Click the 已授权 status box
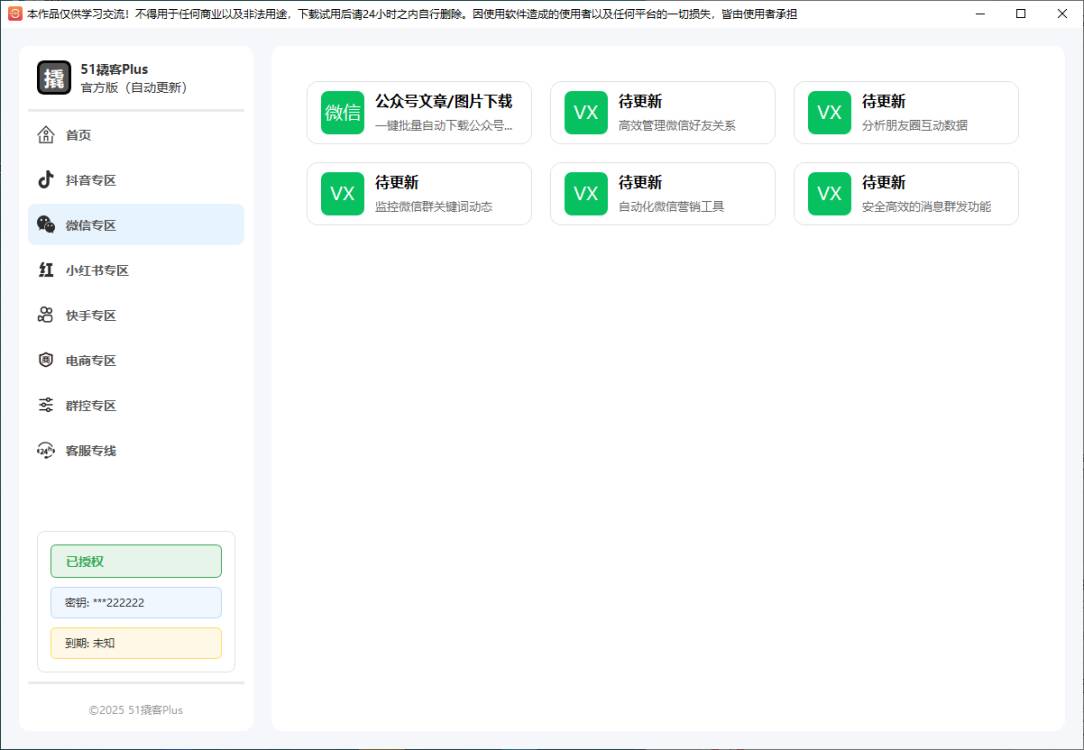Screen dimensions: 1084x750 (136, 561)
